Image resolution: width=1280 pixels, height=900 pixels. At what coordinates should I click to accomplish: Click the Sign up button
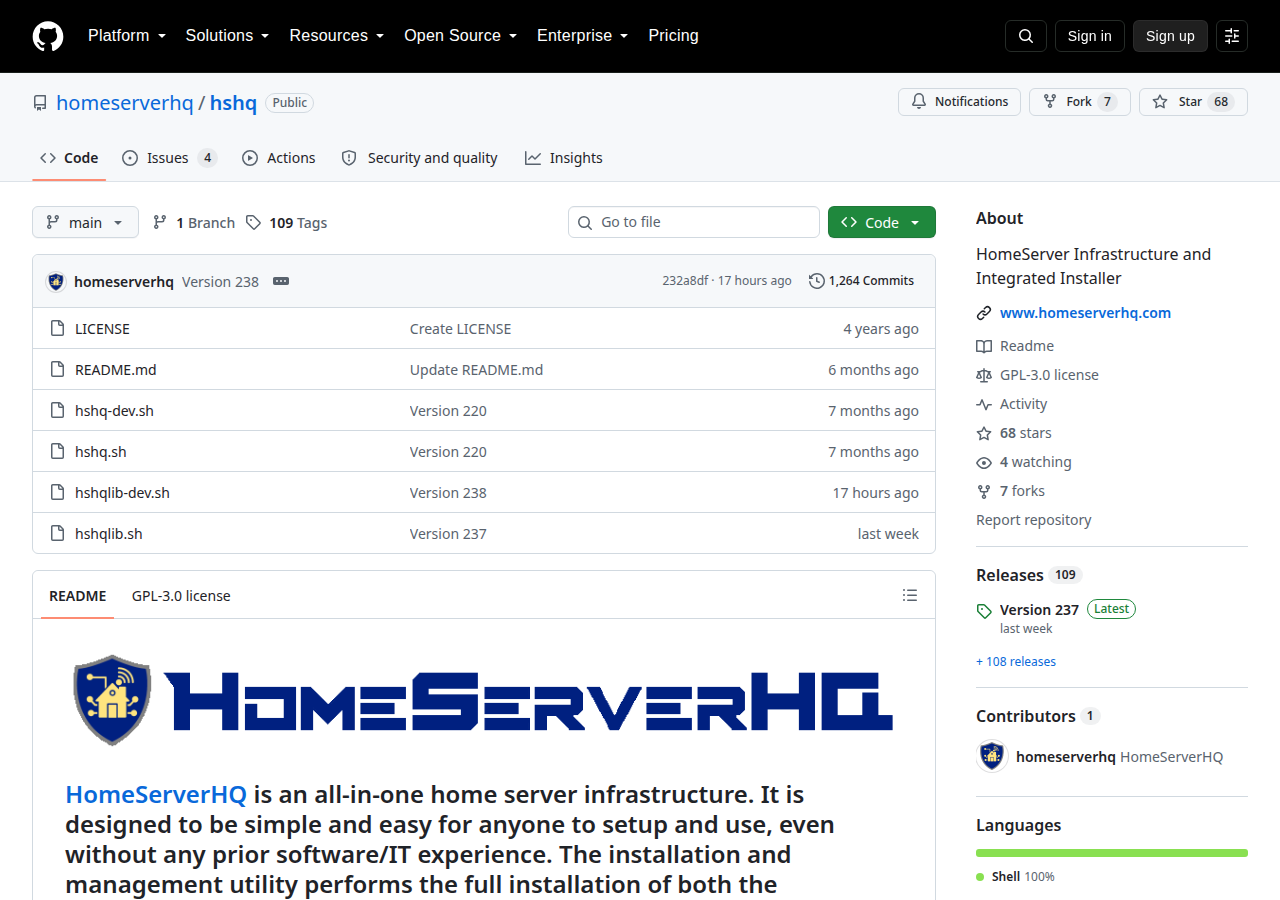[1170, 36]
